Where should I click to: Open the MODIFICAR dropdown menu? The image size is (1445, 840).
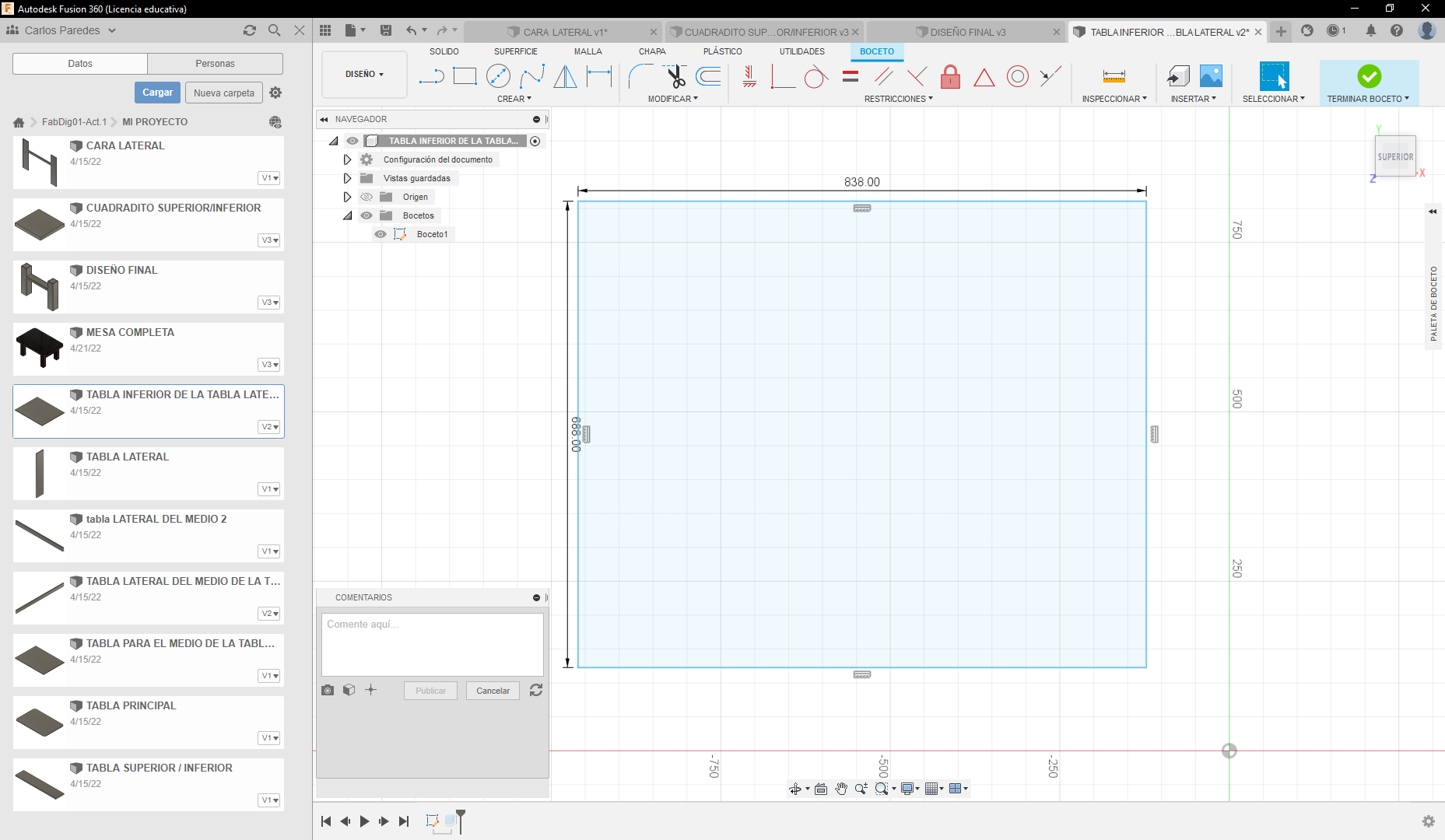tap(673, 99)
